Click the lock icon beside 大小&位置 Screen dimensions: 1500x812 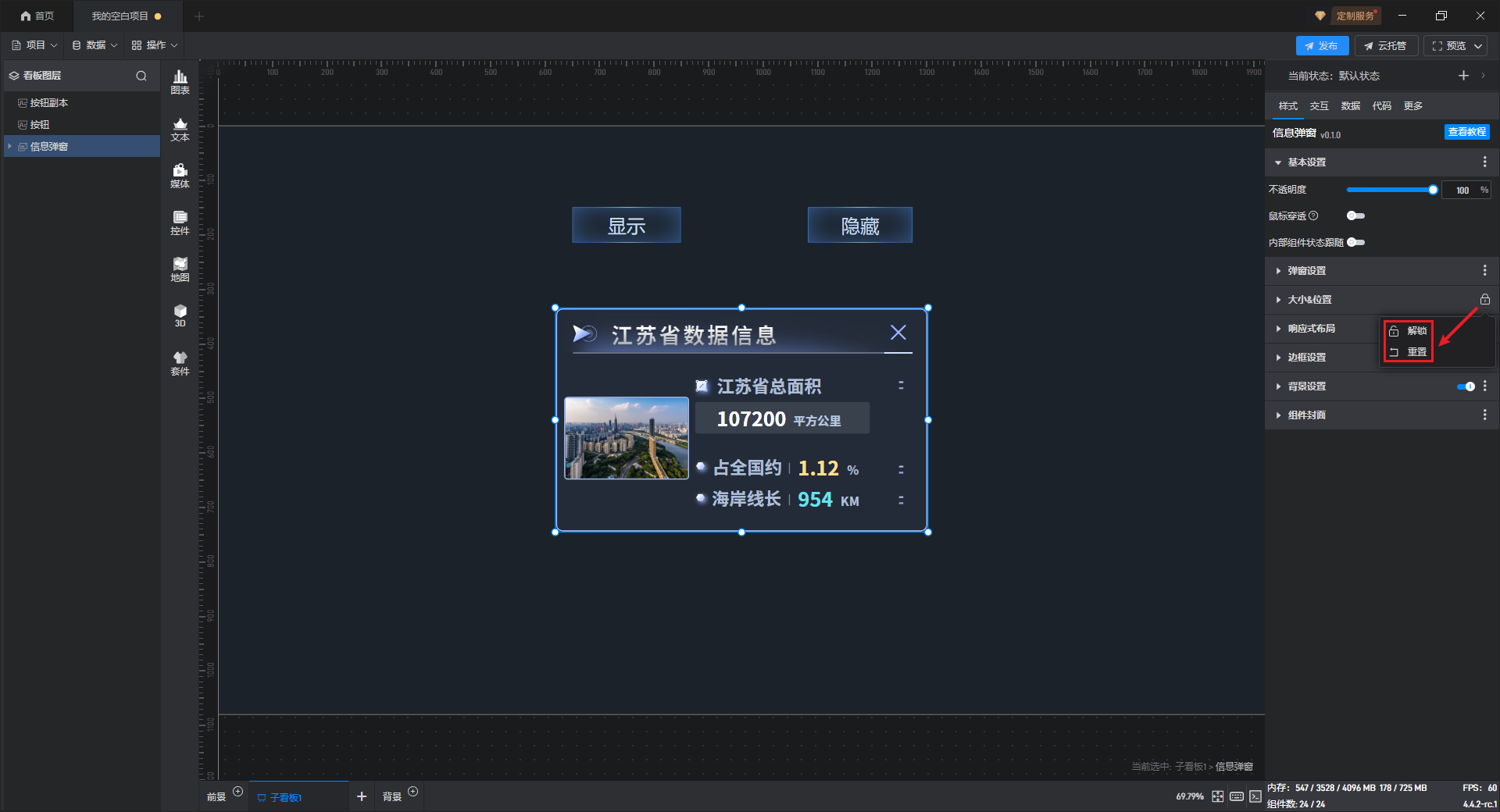(x=1484, y=299)
